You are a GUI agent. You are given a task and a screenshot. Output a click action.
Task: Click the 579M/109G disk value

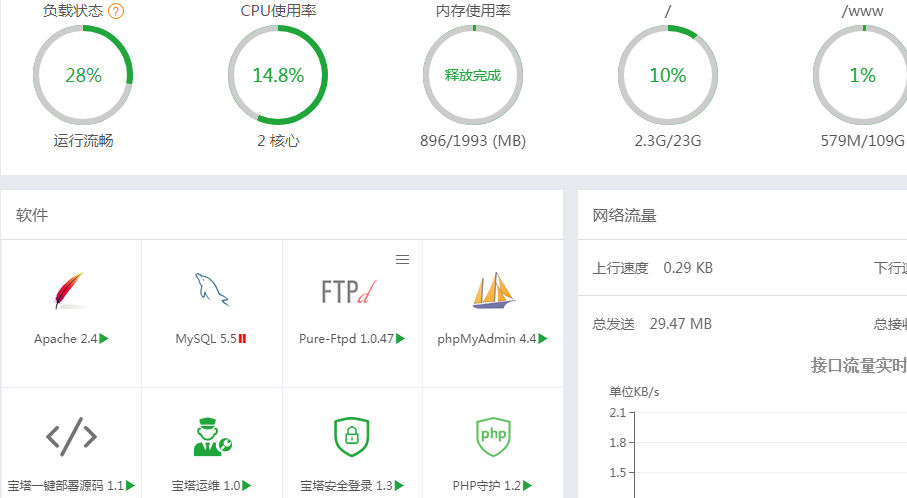(862, 141)
